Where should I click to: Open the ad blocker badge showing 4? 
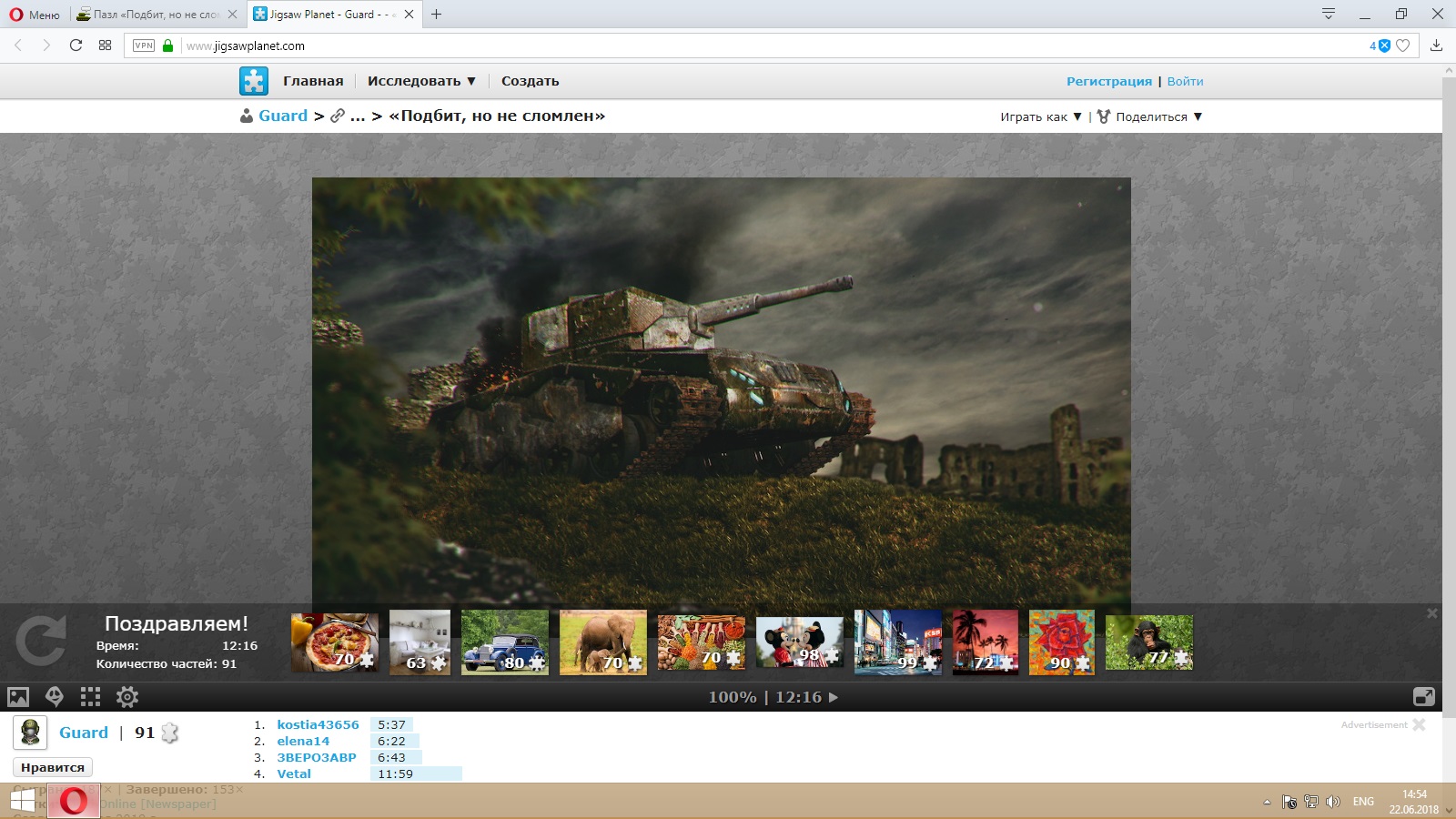(1380, 45)
